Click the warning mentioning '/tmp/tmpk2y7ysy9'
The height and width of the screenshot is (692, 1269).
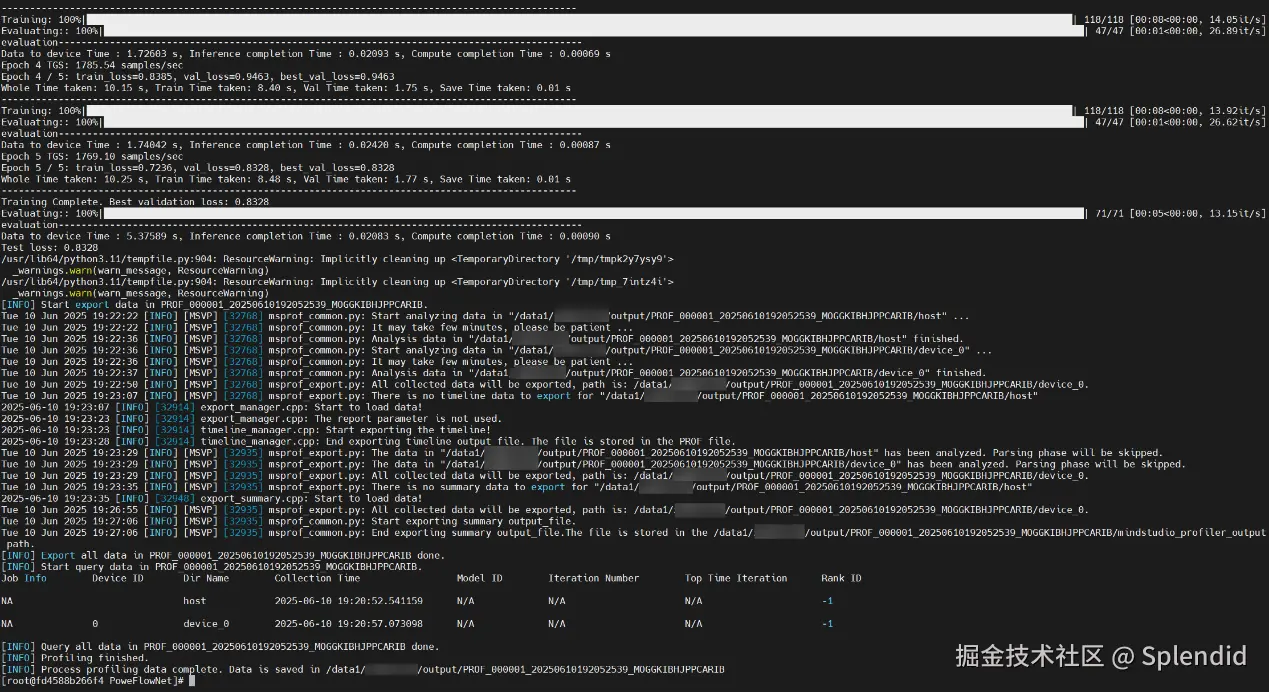tap(338, 259)
